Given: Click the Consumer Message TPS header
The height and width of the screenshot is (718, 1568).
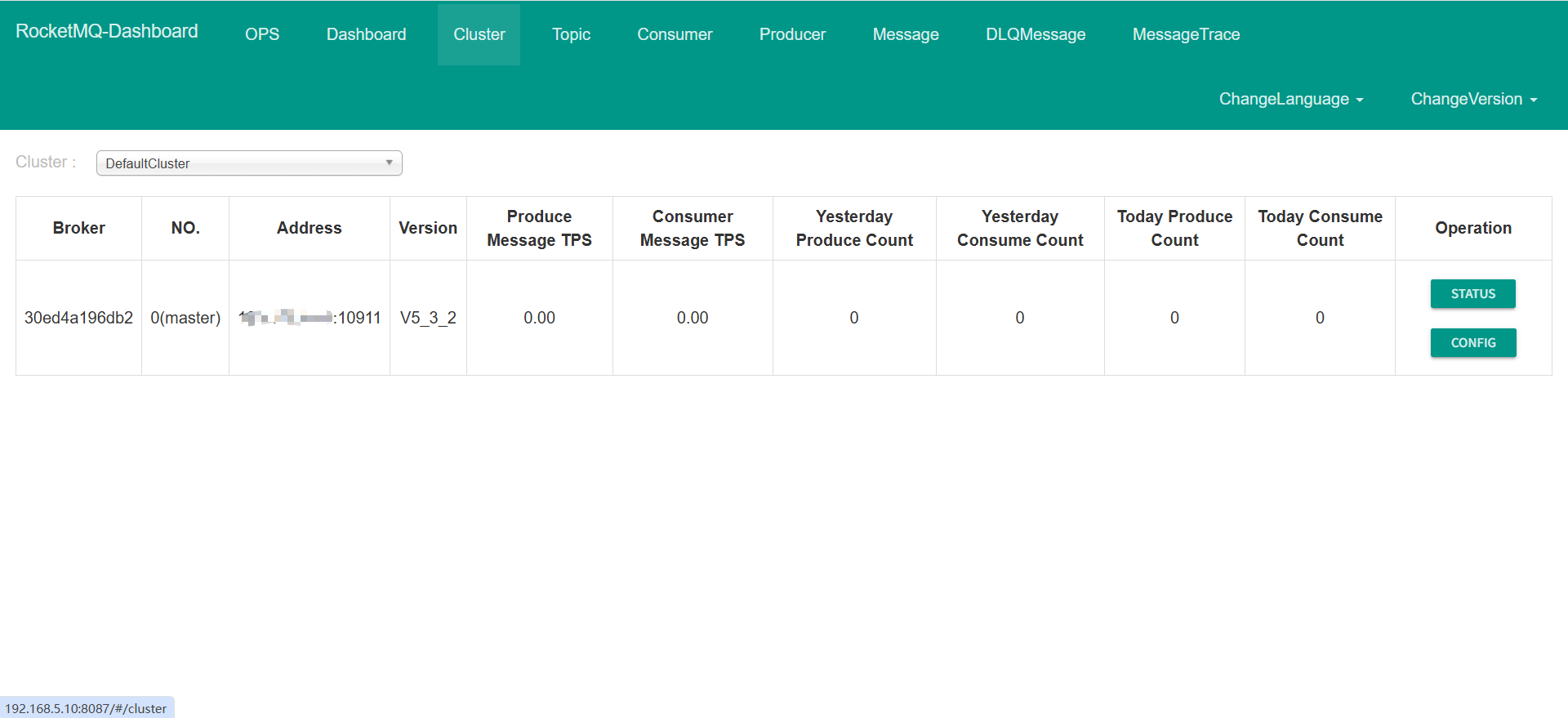Looking at the screenshot, I should (693, 228).
